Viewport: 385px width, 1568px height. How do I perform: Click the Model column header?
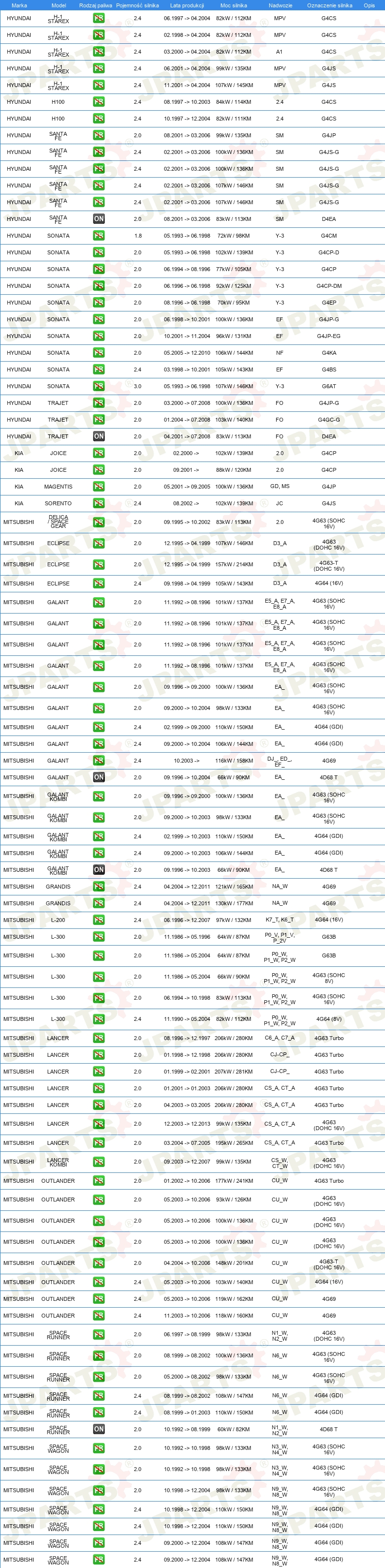point(59,5)
